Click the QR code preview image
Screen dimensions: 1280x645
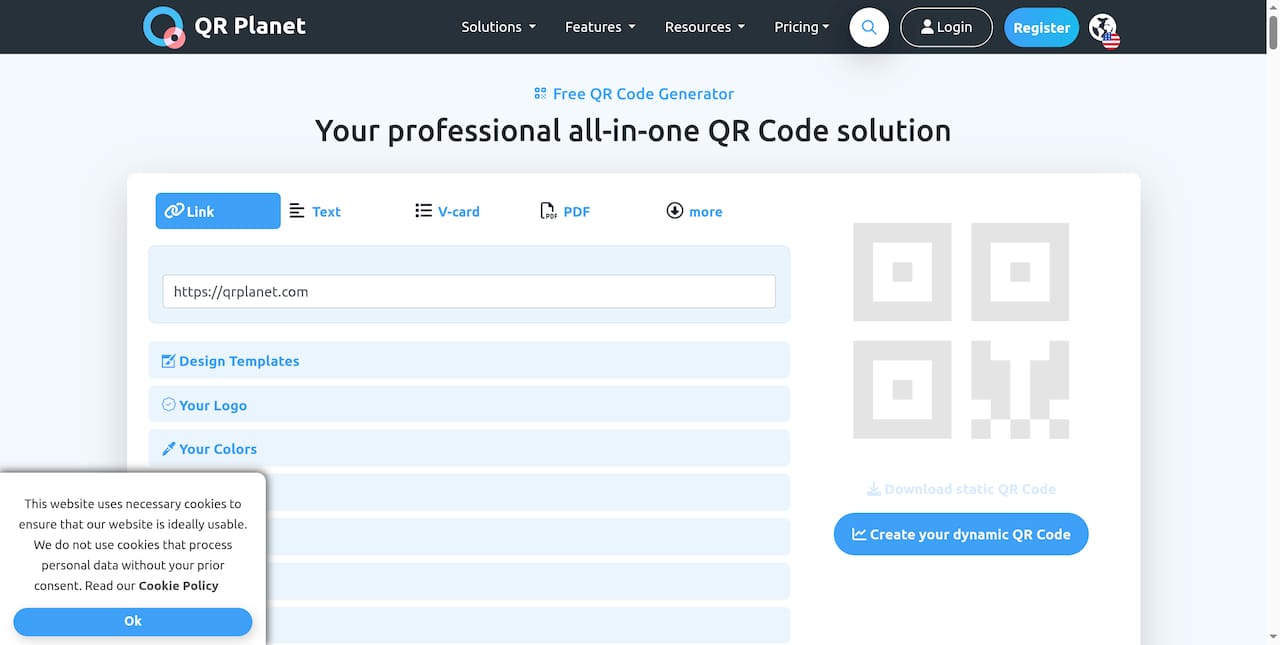[x=961, y=331]
